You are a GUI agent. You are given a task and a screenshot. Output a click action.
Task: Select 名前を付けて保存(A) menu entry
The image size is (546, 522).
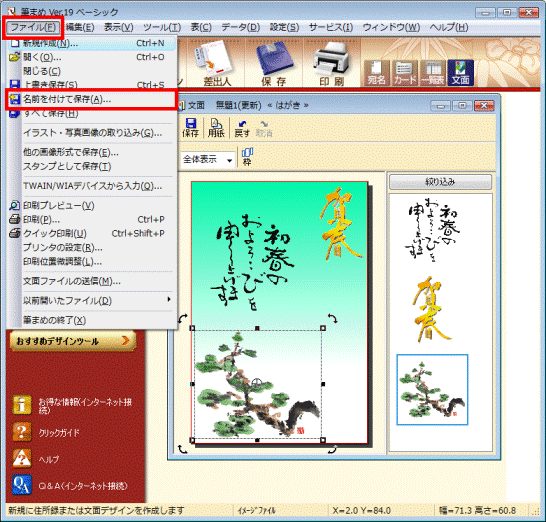pos(92,100)
